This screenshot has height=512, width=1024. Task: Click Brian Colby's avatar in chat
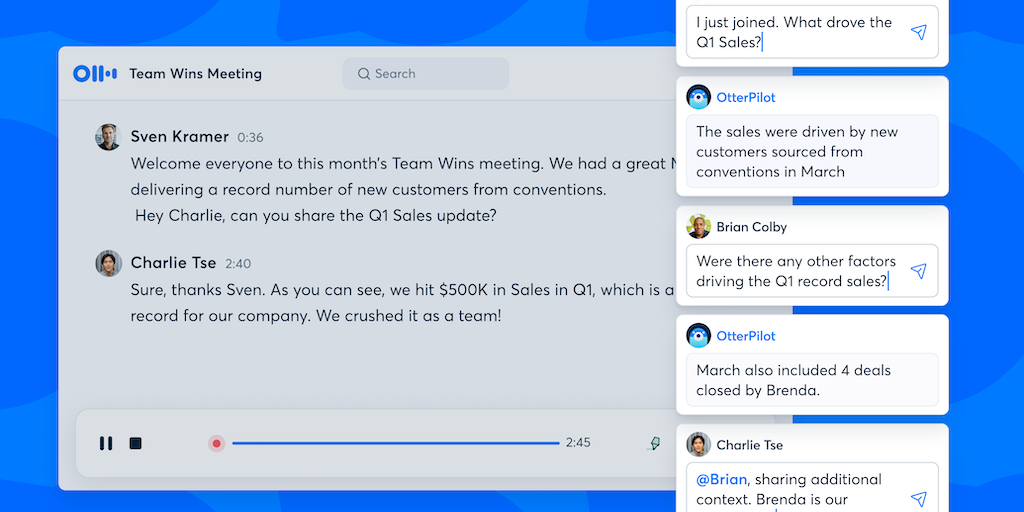(698, 227)
